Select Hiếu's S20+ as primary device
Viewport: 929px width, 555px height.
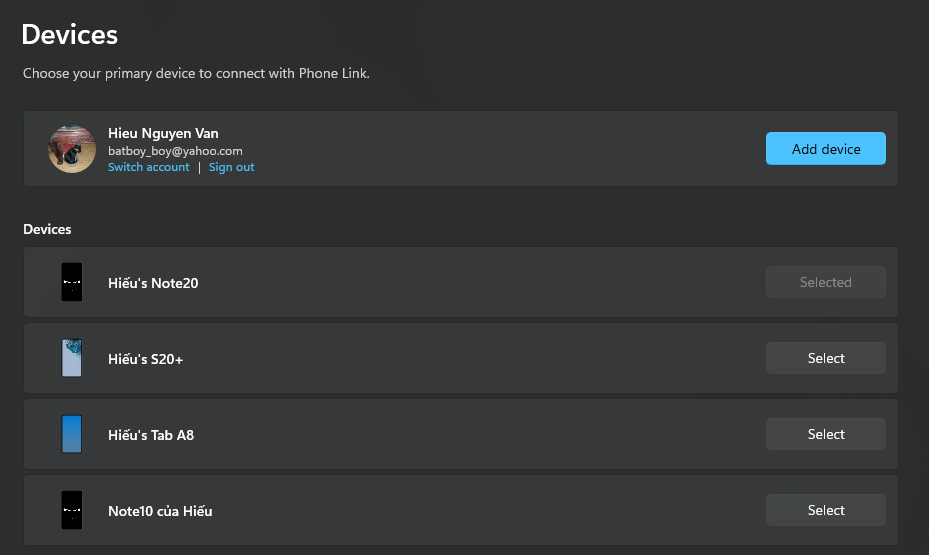(x=825, y=358)
